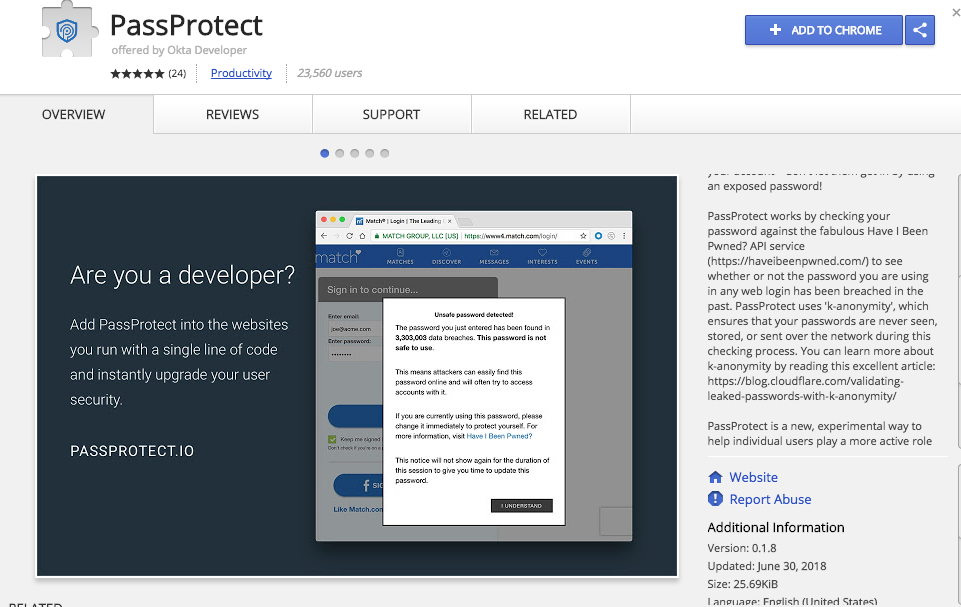Select the third screenshot carousel dot

355,153
